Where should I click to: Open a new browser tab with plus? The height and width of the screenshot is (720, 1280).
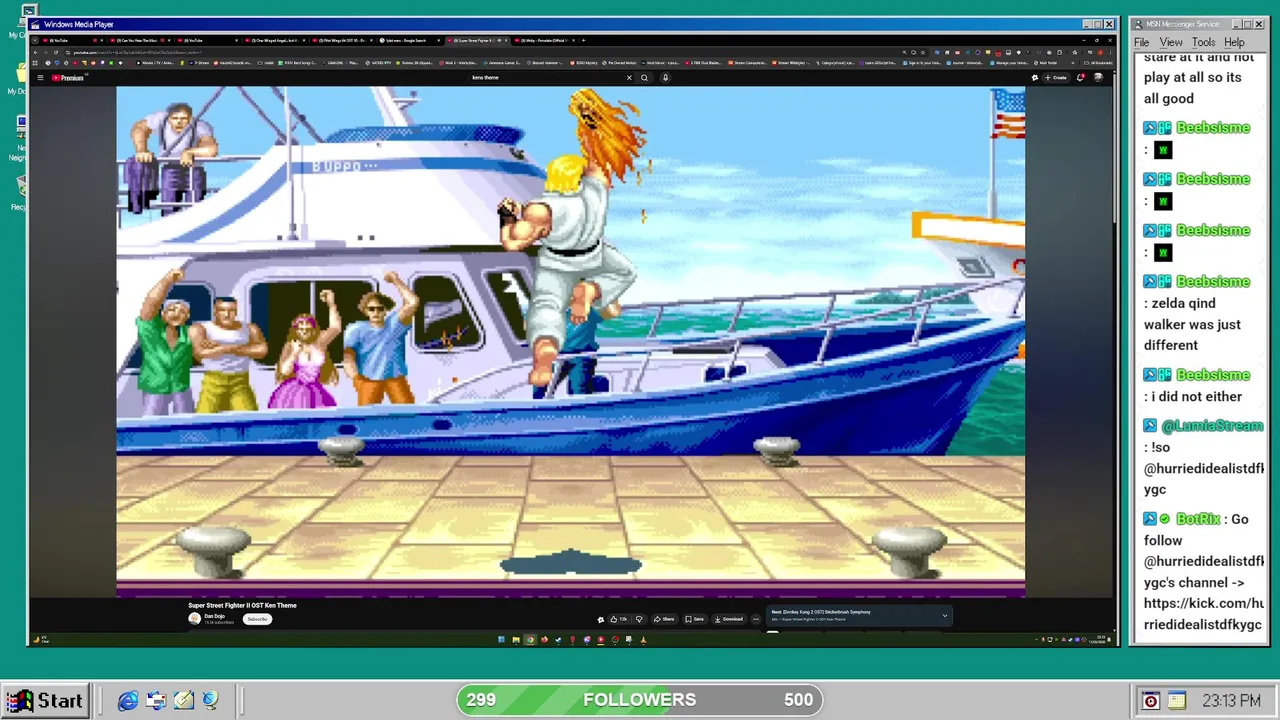584,41
